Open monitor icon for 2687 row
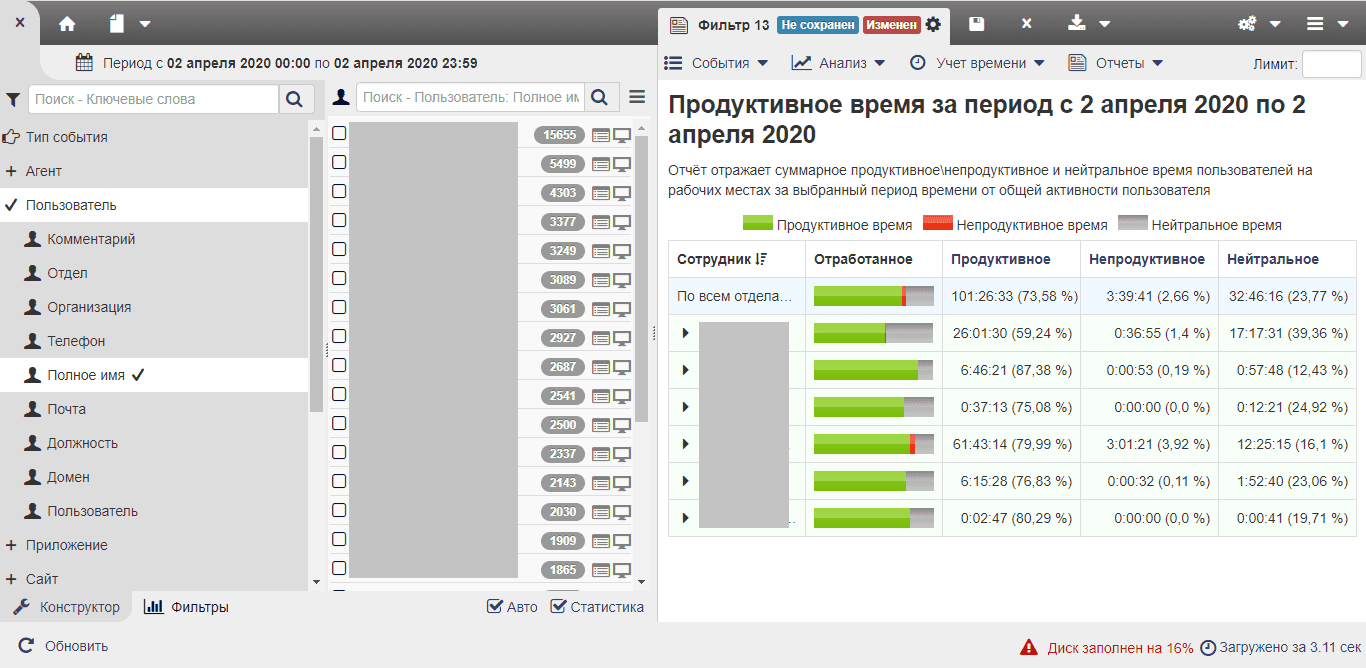 click(x=622, y=367)
